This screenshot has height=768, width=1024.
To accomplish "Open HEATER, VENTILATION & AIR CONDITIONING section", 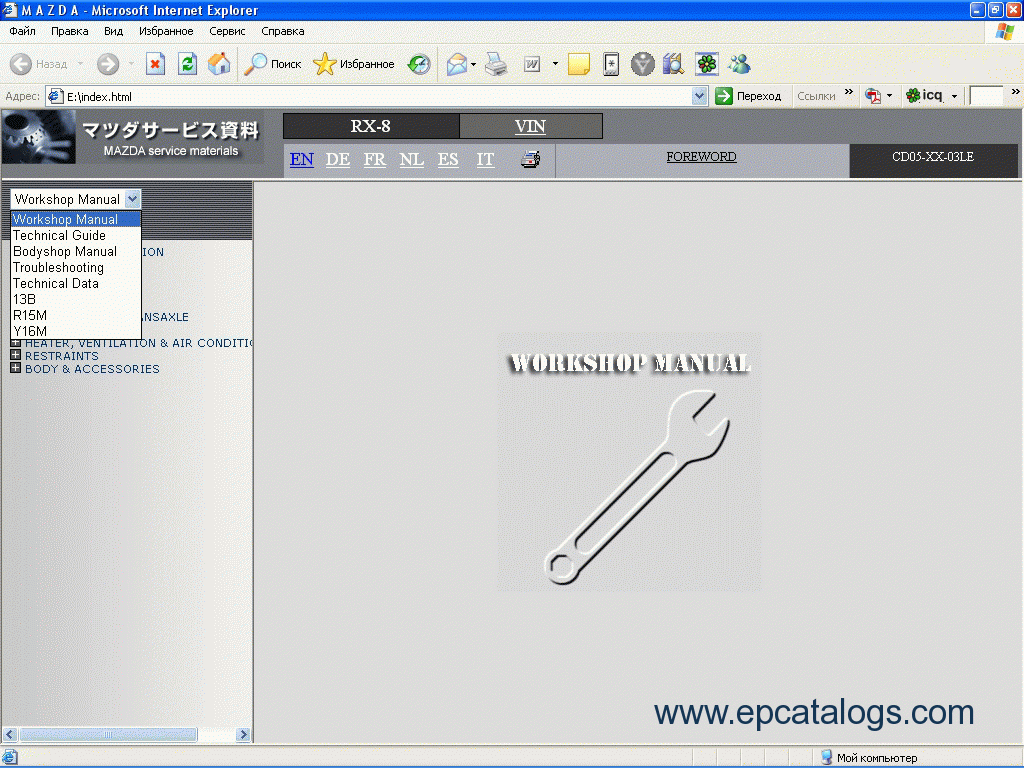I will coord(138,343).
